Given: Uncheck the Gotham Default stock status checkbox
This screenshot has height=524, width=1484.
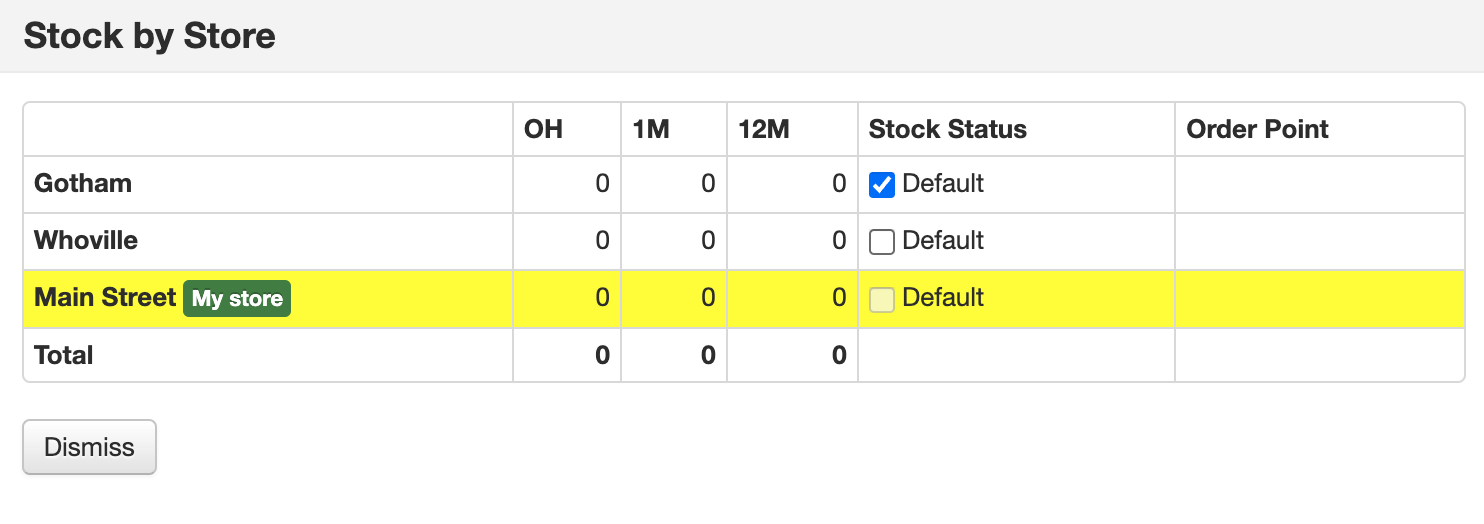Looking at the screenshot, I should tap(881, 185).
